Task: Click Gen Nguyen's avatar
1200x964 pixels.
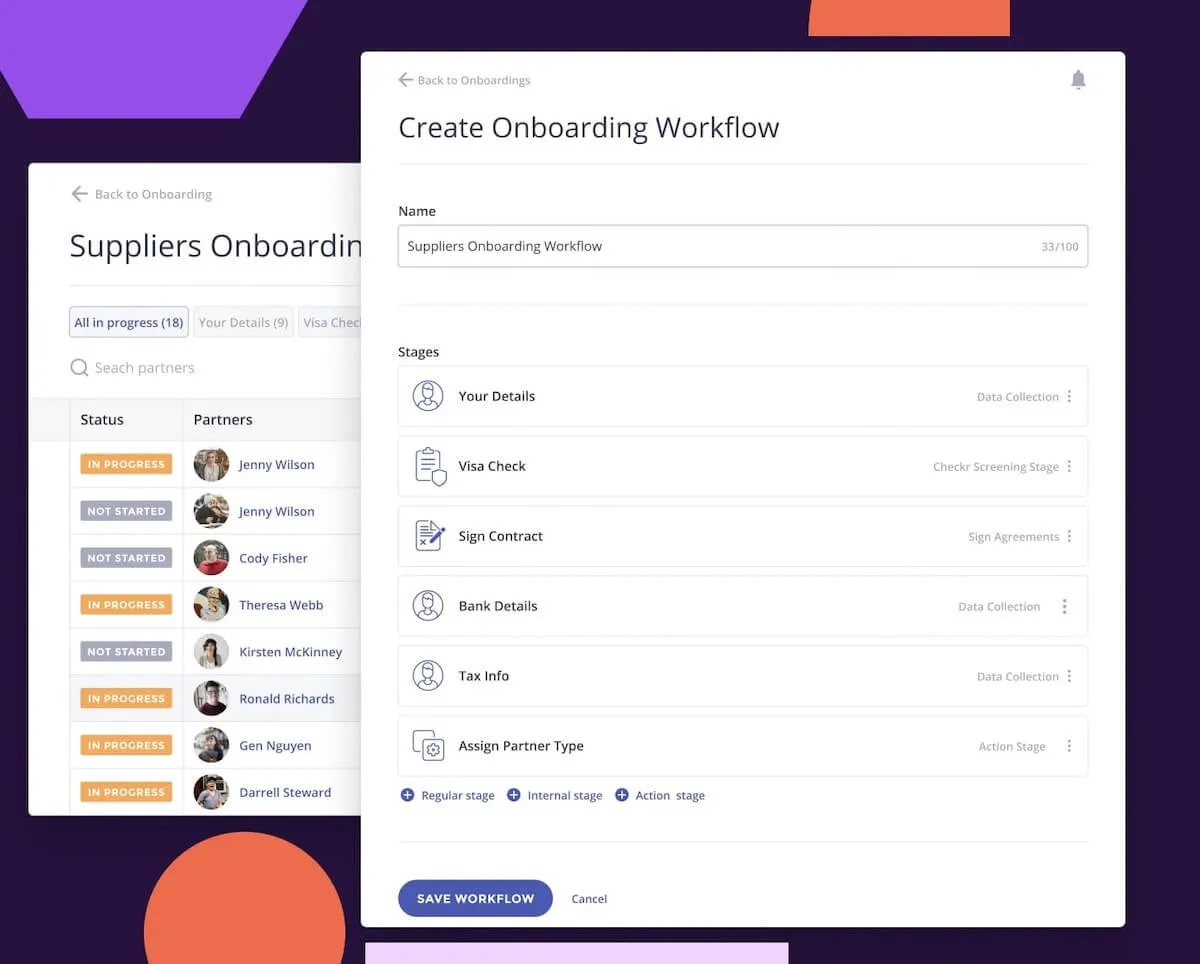Action: 211,745
